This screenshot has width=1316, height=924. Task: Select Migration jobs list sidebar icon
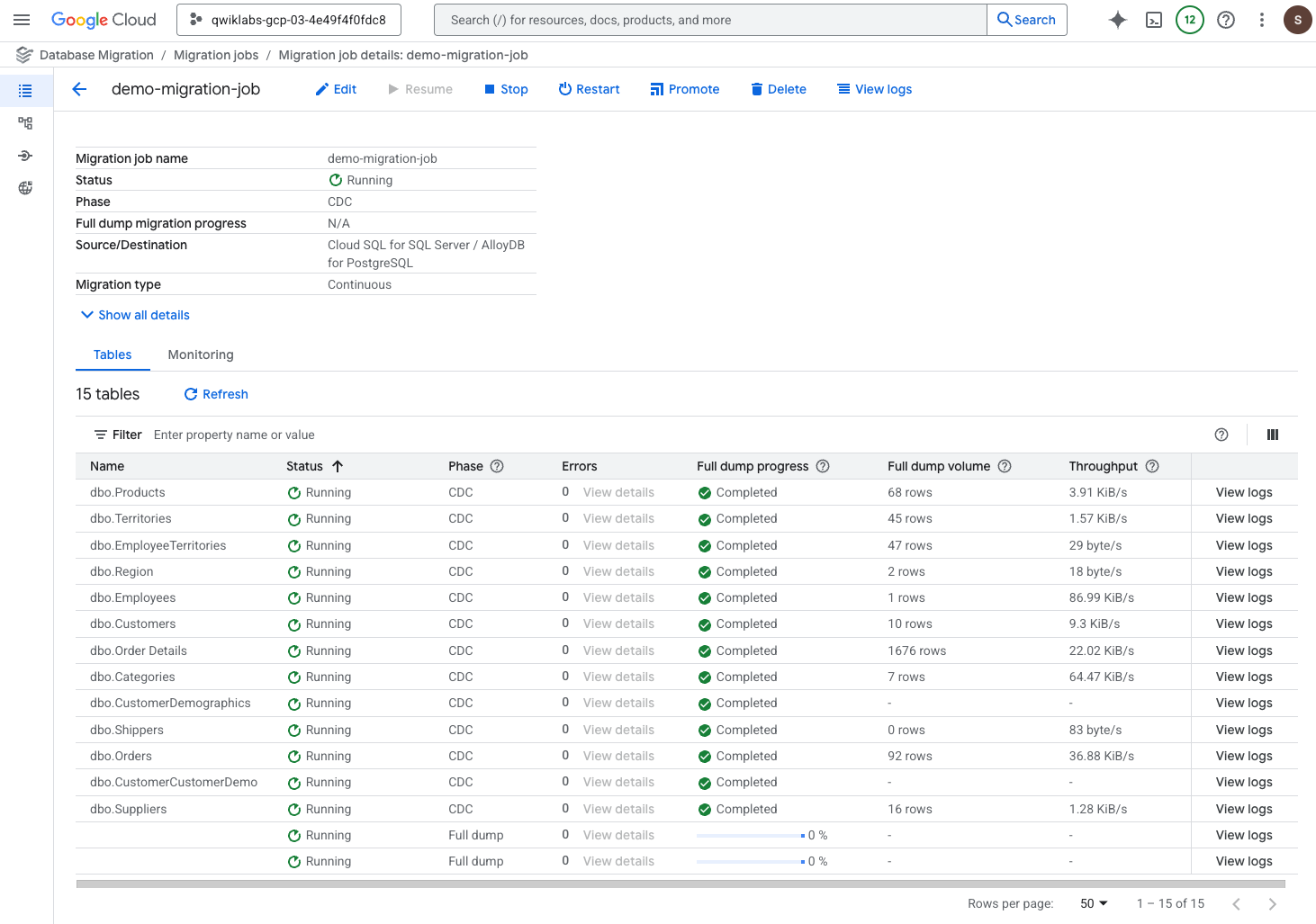pyautogui.click(x=25, y=91)
